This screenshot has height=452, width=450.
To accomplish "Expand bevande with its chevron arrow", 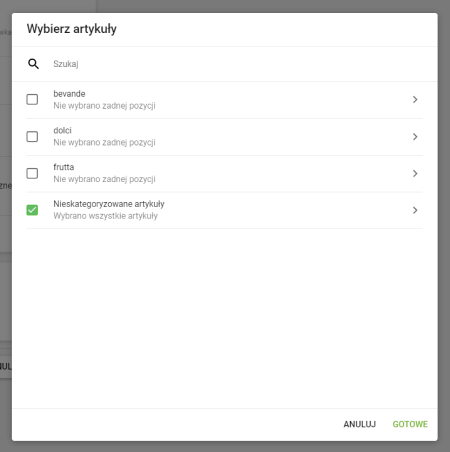I will coord(415,99).
